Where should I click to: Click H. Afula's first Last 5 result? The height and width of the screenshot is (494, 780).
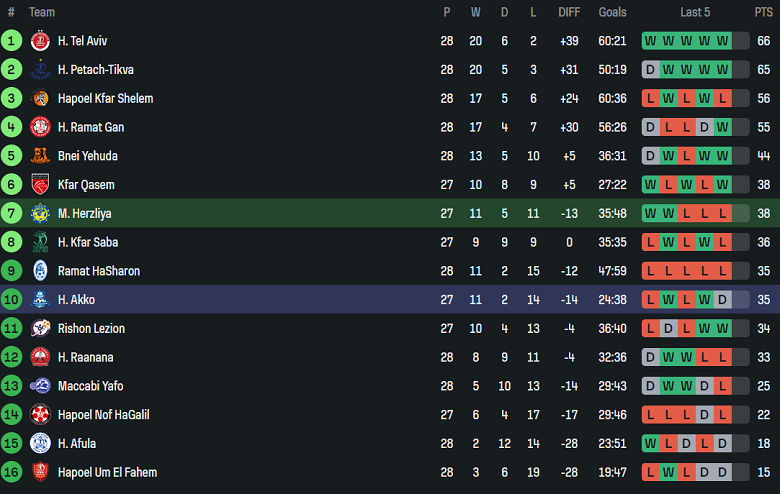click(x=650, y=443)
